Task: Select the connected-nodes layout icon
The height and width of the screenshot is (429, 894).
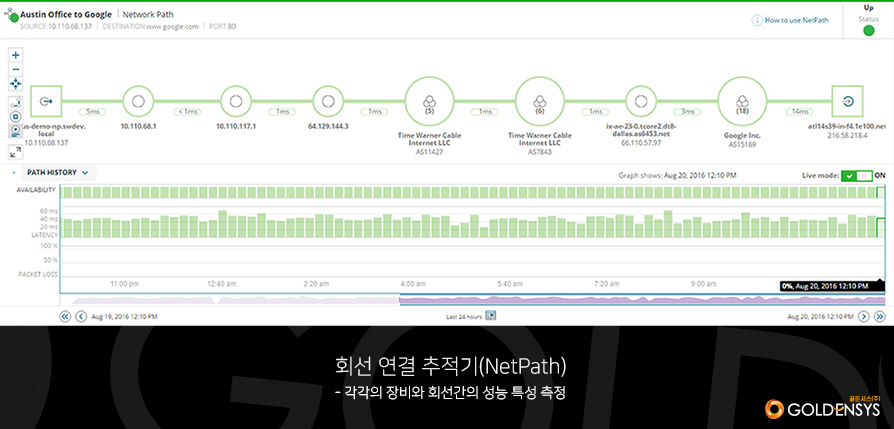Action: point(16,103)
